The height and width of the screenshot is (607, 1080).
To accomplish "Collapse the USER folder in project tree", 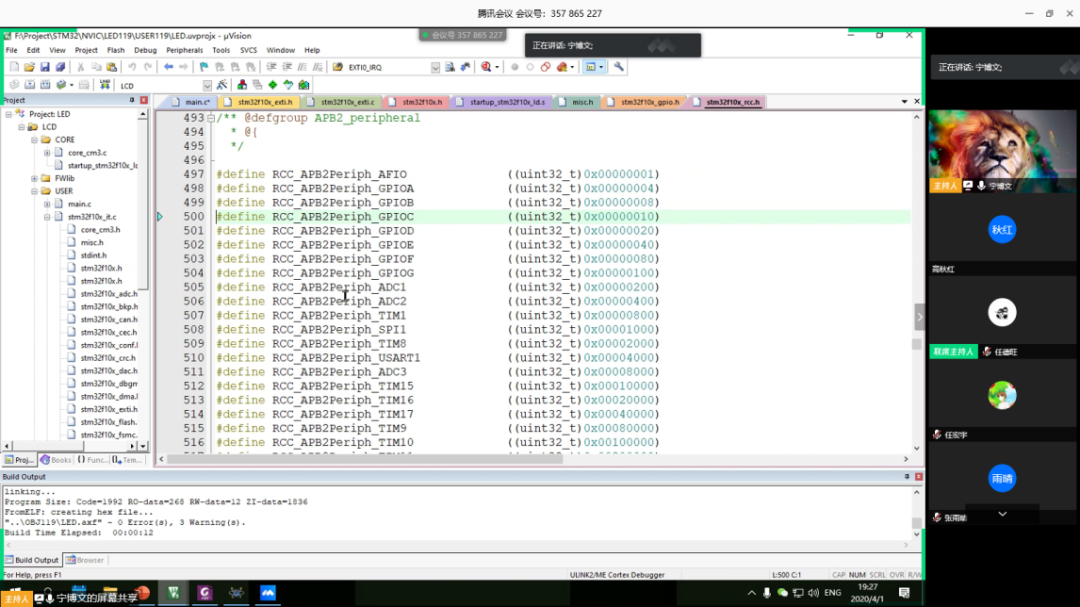I will (x=34, y=191).
